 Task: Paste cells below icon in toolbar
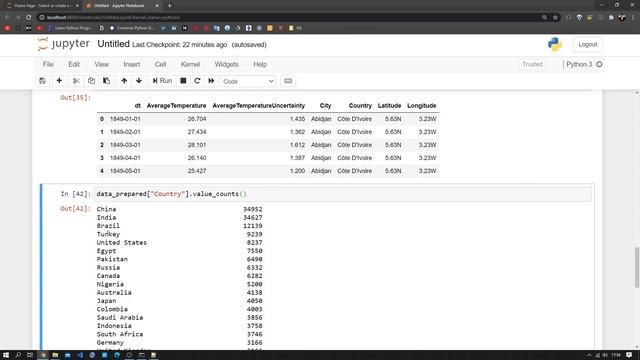pyautogui.click(x=107, y=81)
